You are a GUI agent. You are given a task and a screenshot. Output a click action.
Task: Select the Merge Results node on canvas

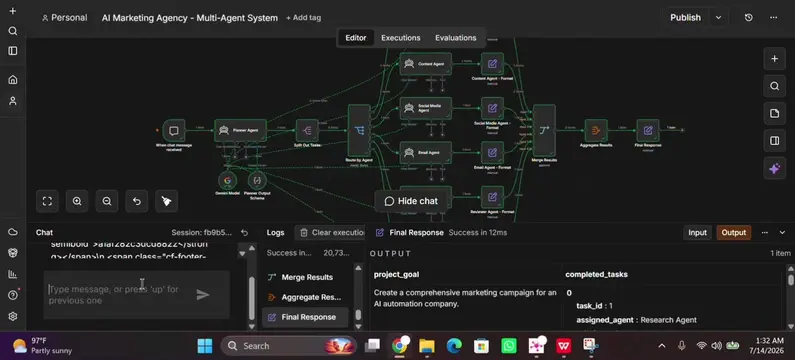[544, 130]
